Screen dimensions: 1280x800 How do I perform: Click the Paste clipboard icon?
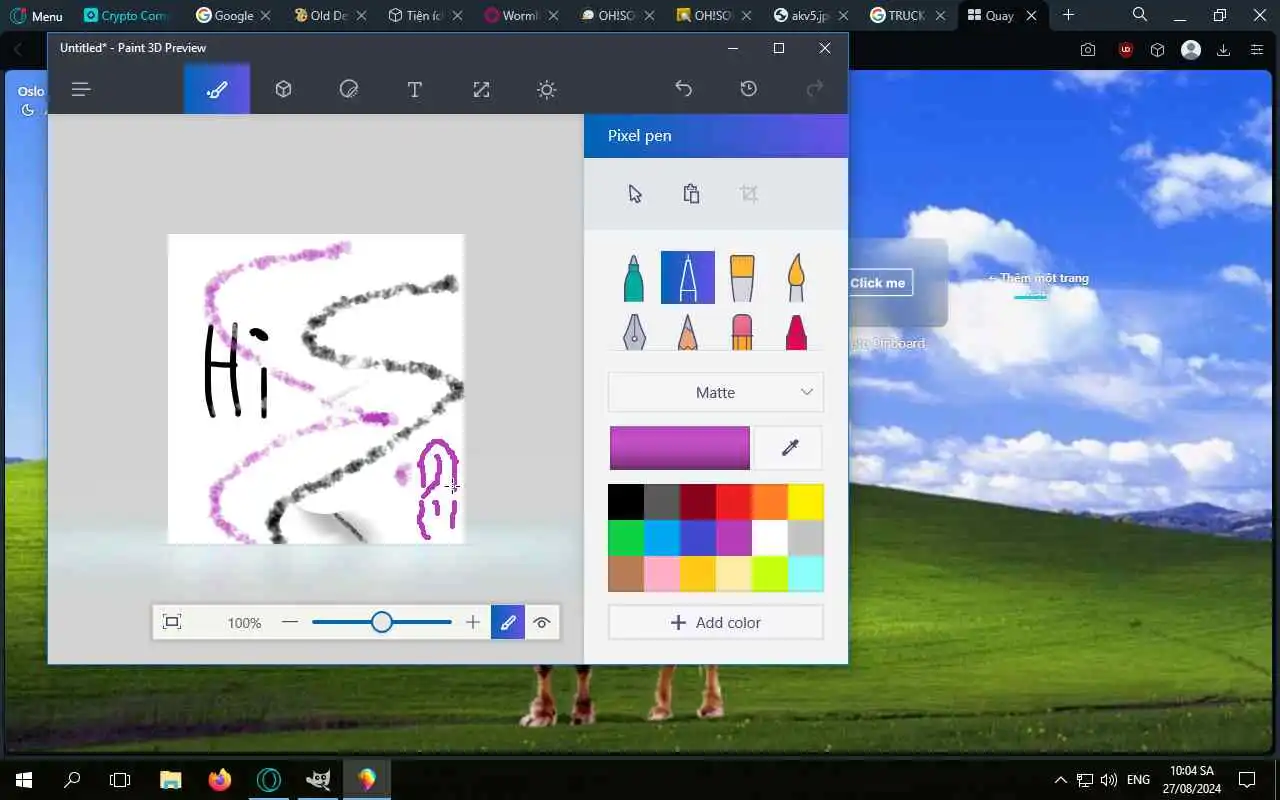691,194
